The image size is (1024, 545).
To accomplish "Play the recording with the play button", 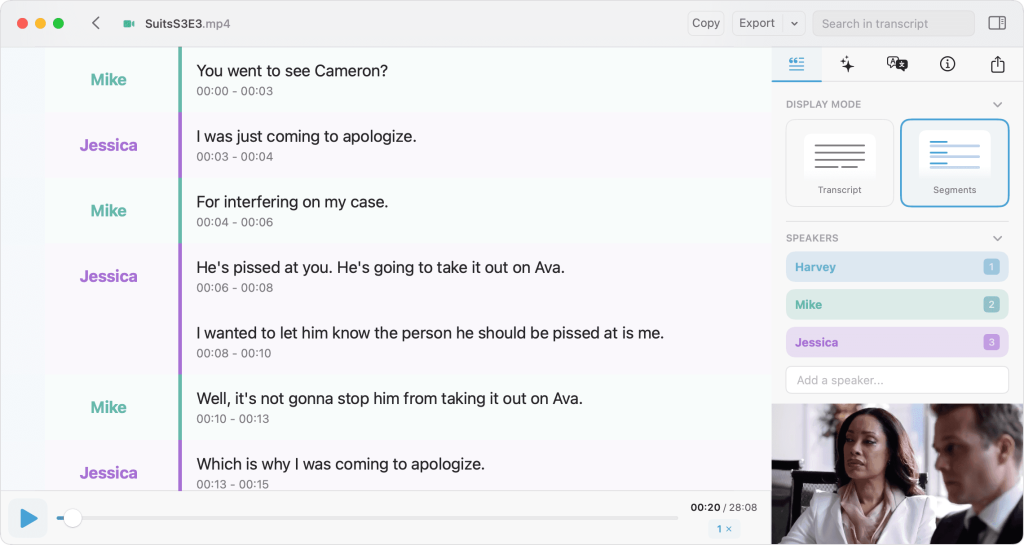I will (x=28, y=518).
